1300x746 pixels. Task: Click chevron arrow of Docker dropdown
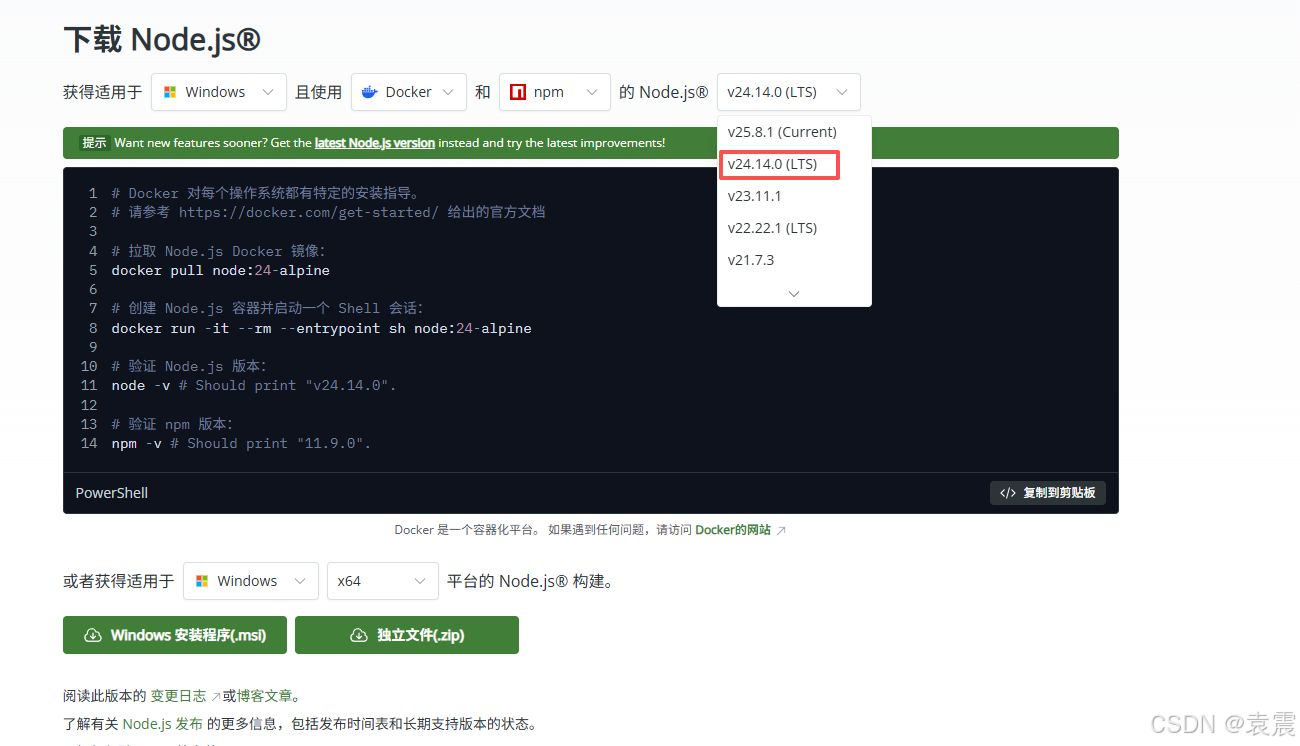pyautogui.click(x=447, y=92)
